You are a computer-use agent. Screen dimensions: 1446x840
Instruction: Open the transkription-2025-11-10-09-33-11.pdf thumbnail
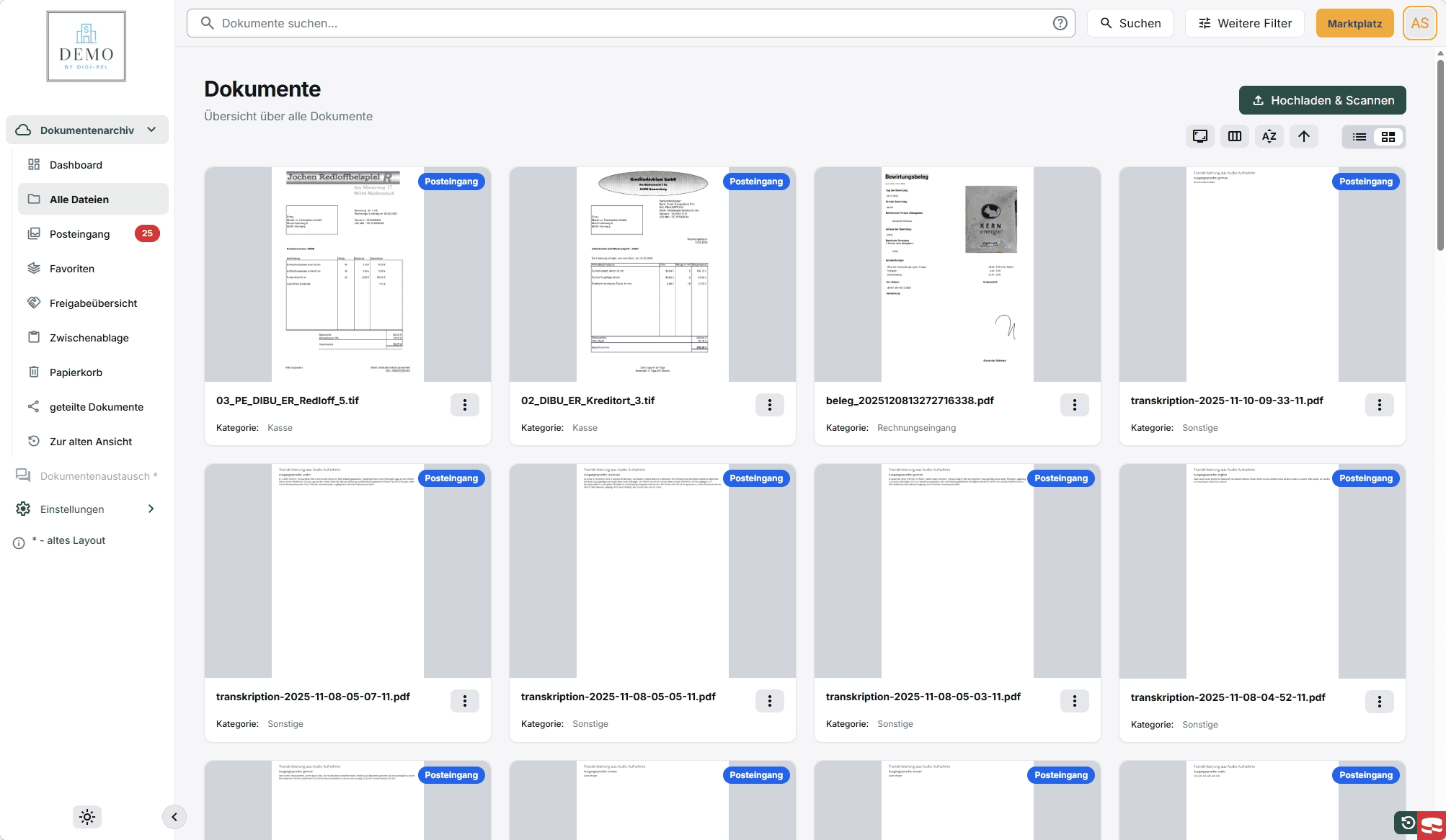[x=1262, y=274]
